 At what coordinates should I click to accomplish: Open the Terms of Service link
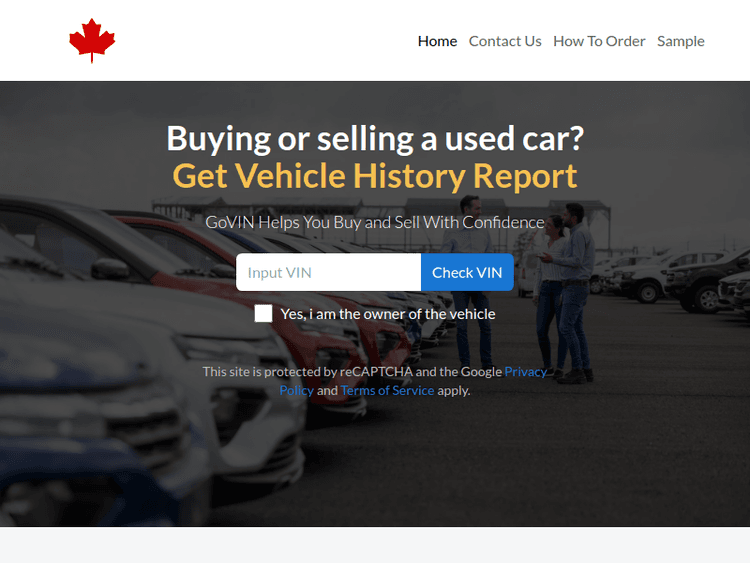point(387,390)
